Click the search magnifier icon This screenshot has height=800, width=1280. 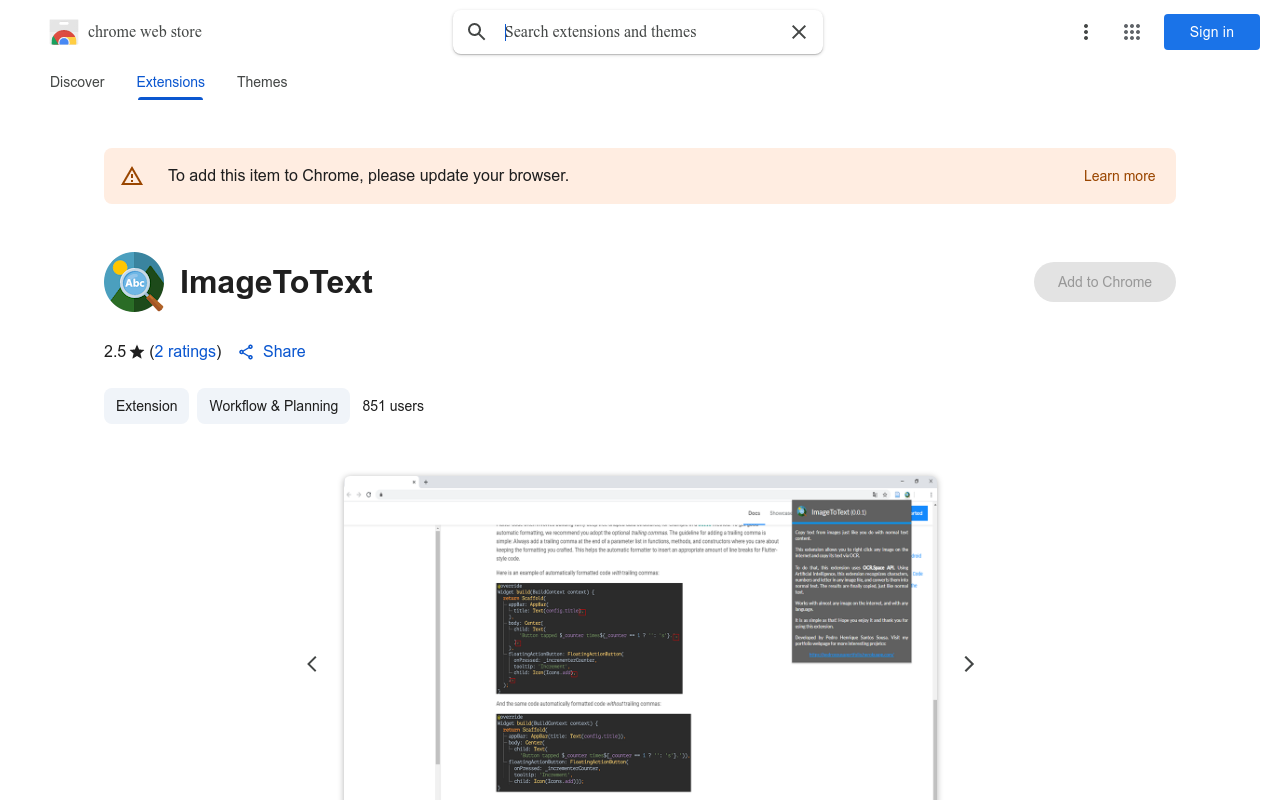click(x=477, y=32)
